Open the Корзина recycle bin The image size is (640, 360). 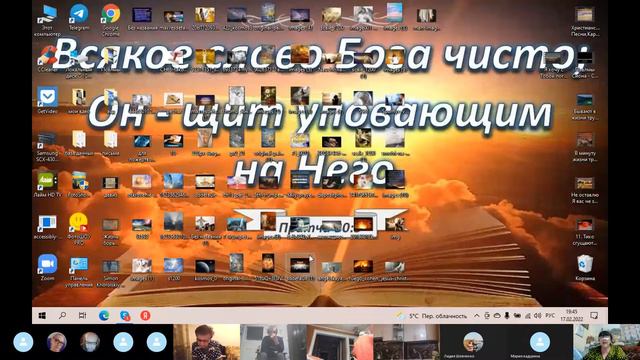coord(585,267)
